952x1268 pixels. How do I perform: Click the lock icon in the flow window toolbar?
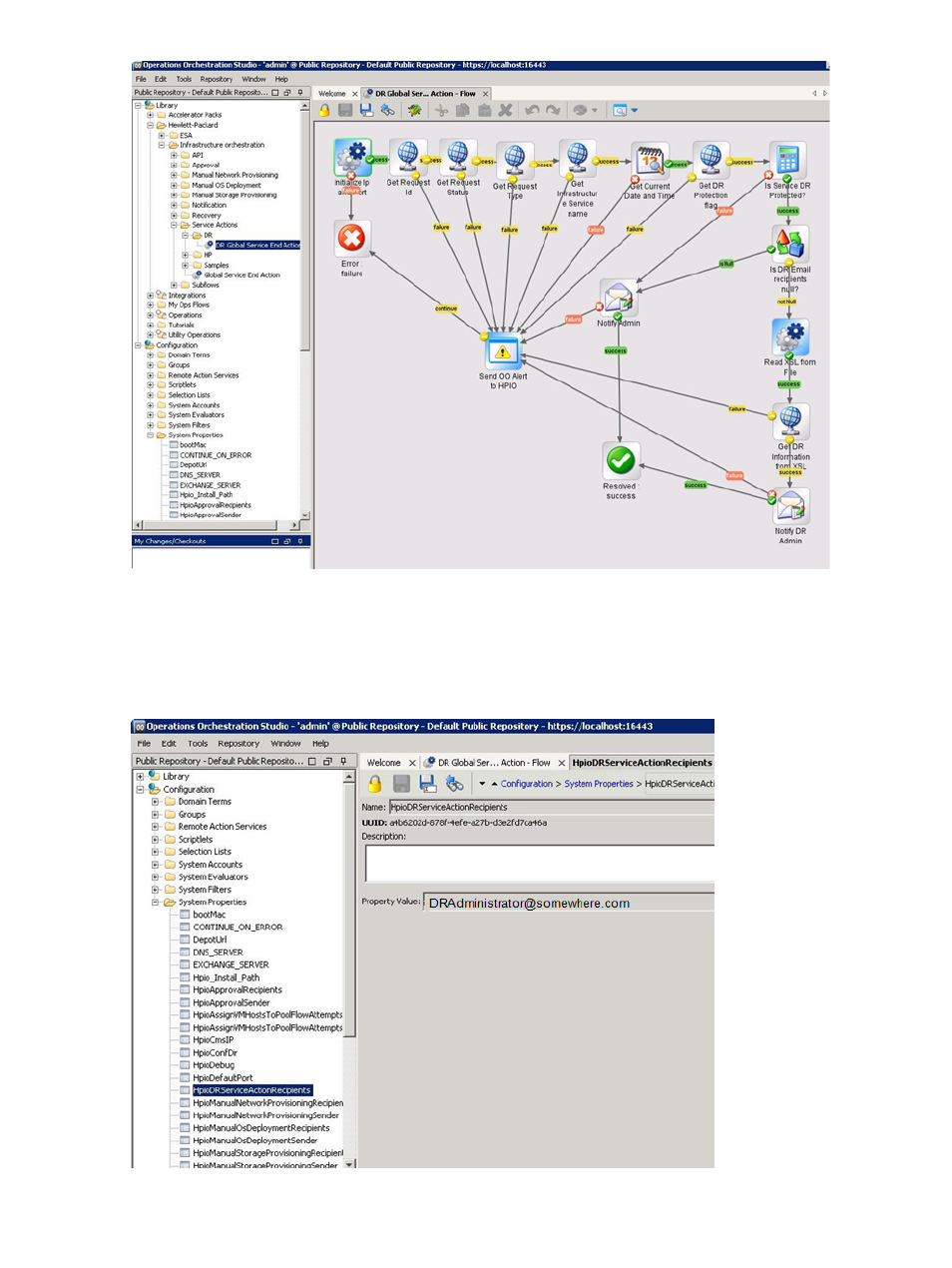click(324, 111)
